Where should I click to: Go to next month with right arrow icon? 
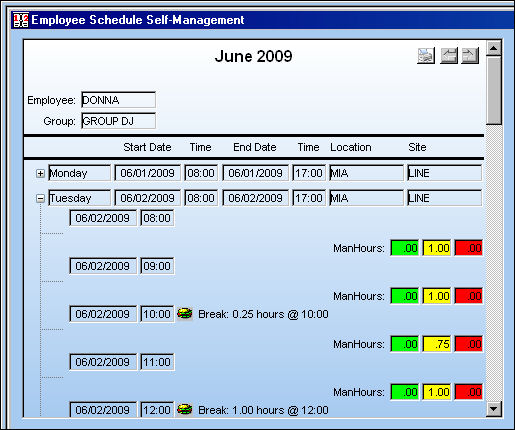pos(470,55)
